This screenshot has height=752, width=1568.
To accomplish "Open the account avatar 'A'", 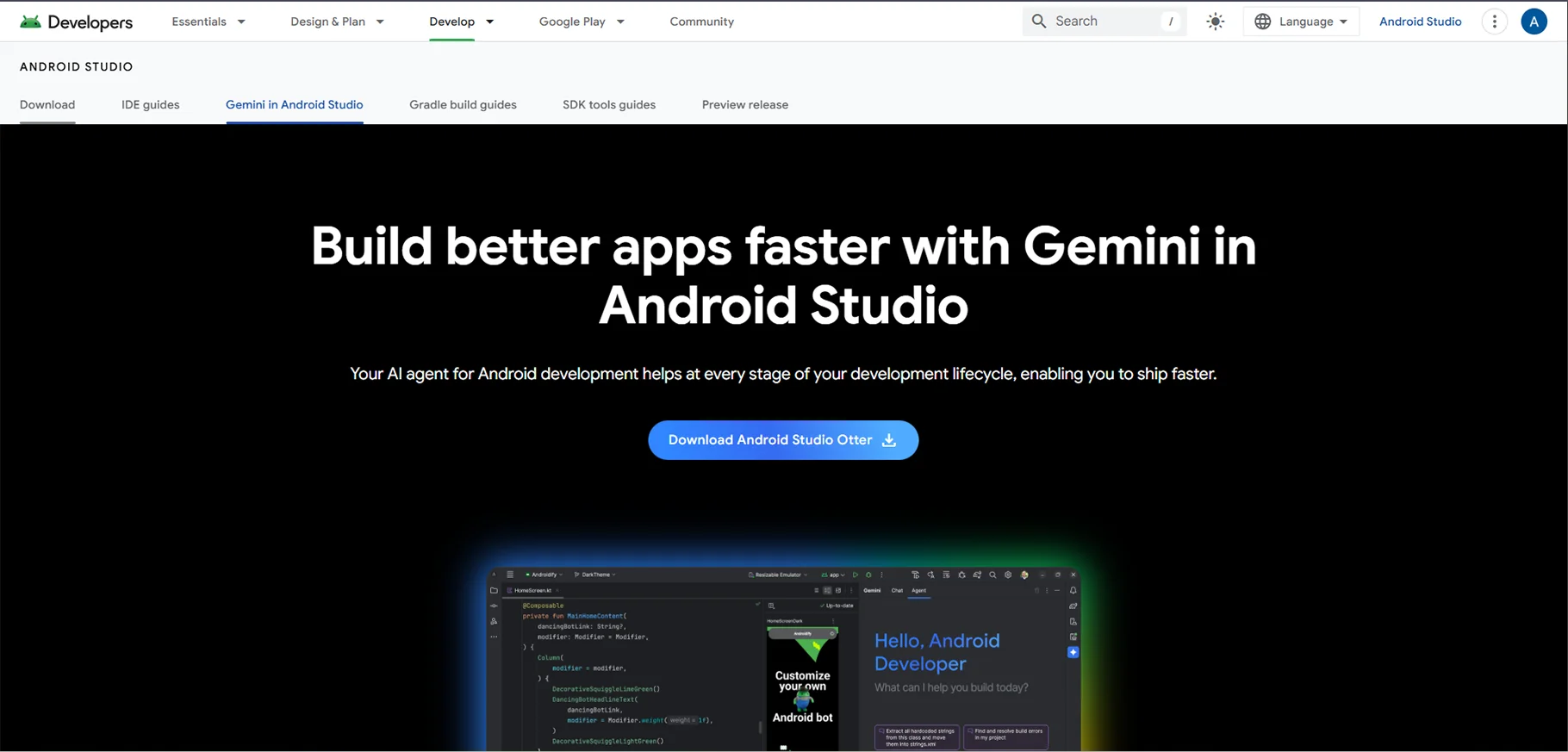I will [x=1534, y=22].
